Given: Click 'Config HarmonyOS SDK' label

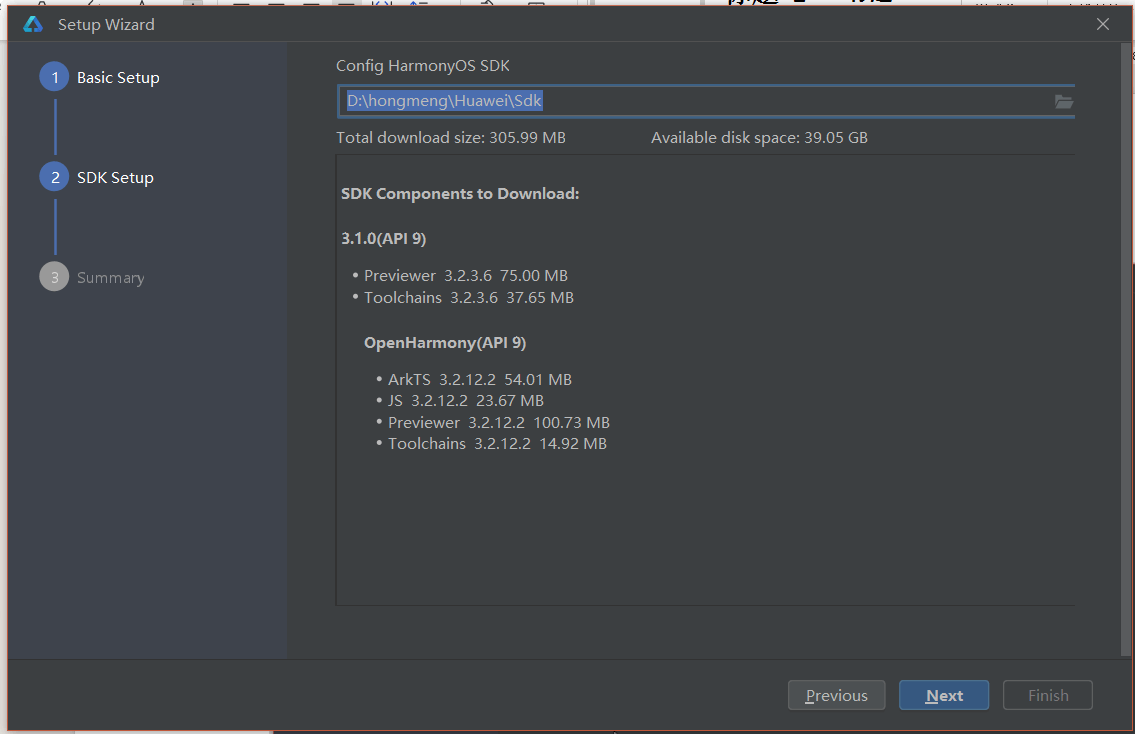Looking at the screenshot, I should [423, 66].
